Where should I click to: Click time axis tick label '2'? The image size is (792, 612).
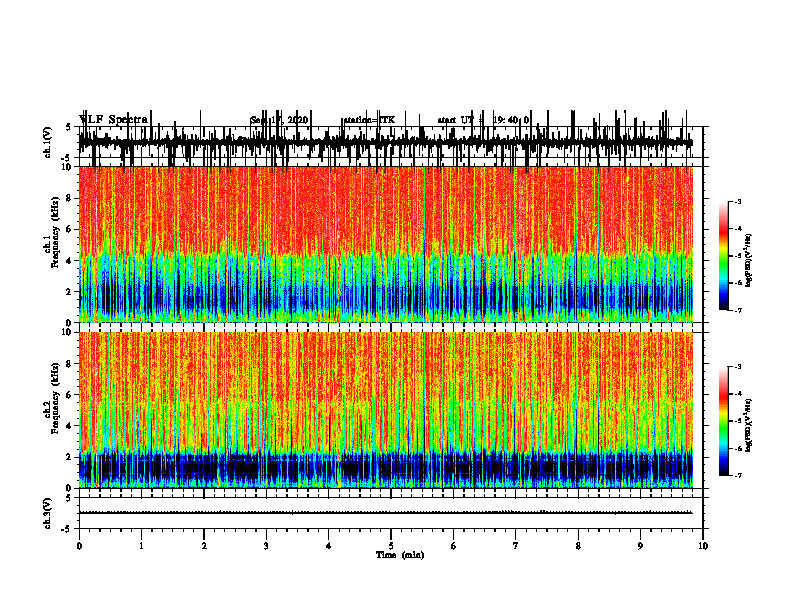point(204,546)
